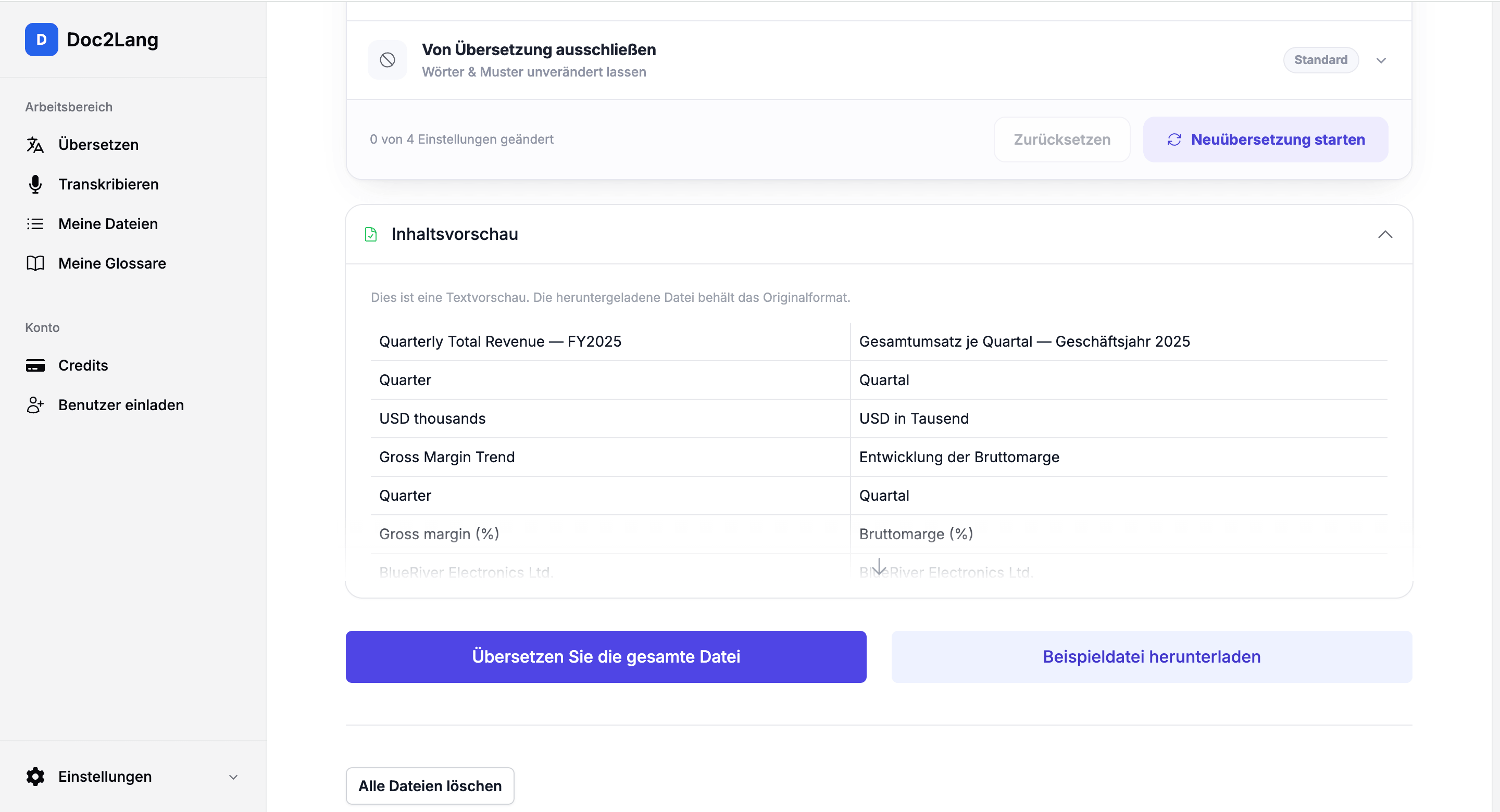Start Neuübersetzung starten
The width and height of the screenshot is (1500, 812).
(x=1265, y=139)
